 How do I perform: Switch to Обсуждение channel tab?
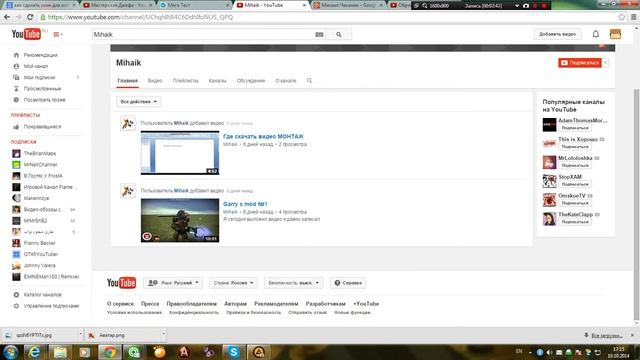point(251,81)
